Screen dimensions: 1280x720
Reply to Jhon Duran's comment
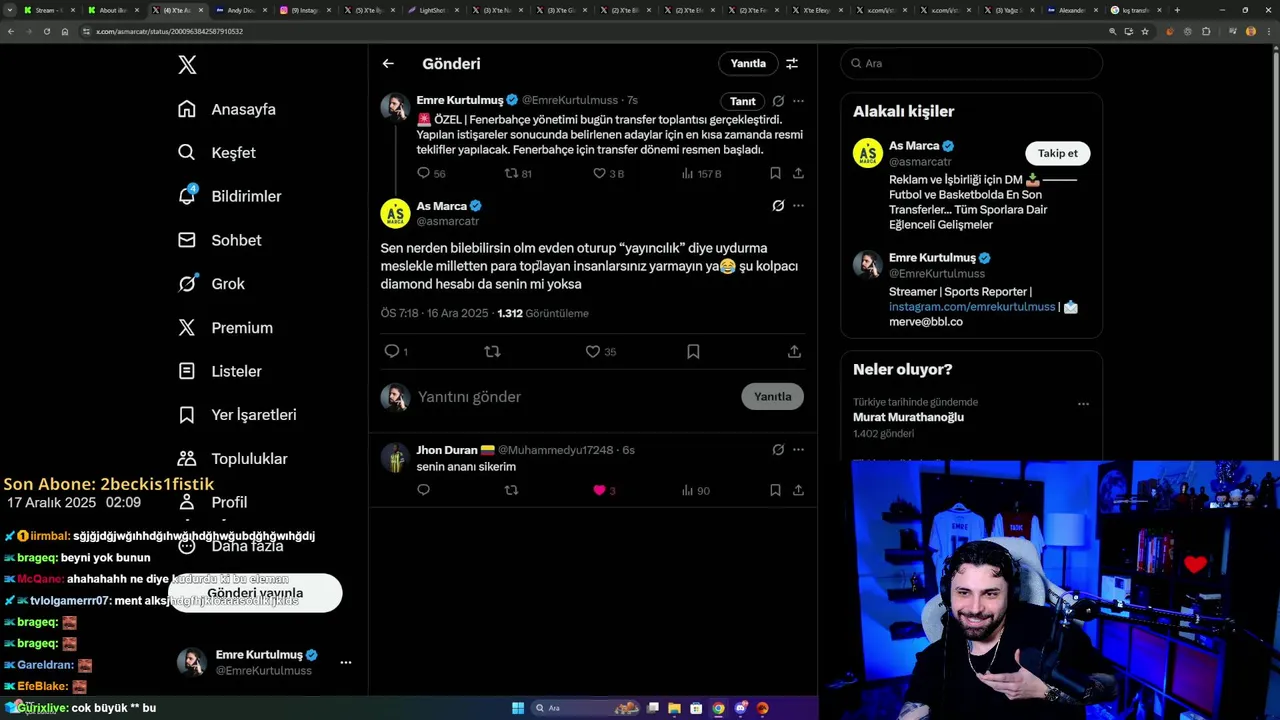click(423, 490)
